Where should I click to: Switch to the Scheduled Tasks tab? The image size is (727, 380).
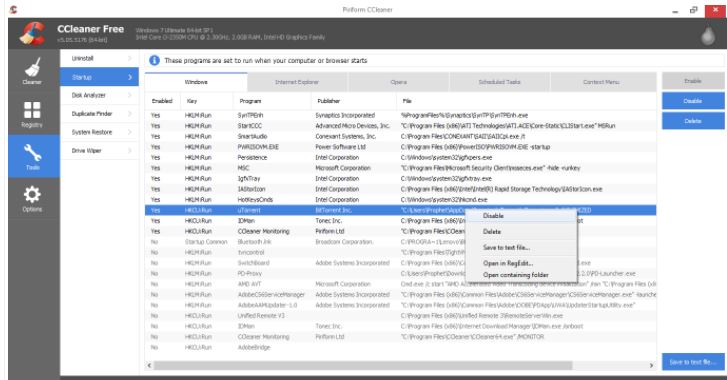tap(499, 82)
